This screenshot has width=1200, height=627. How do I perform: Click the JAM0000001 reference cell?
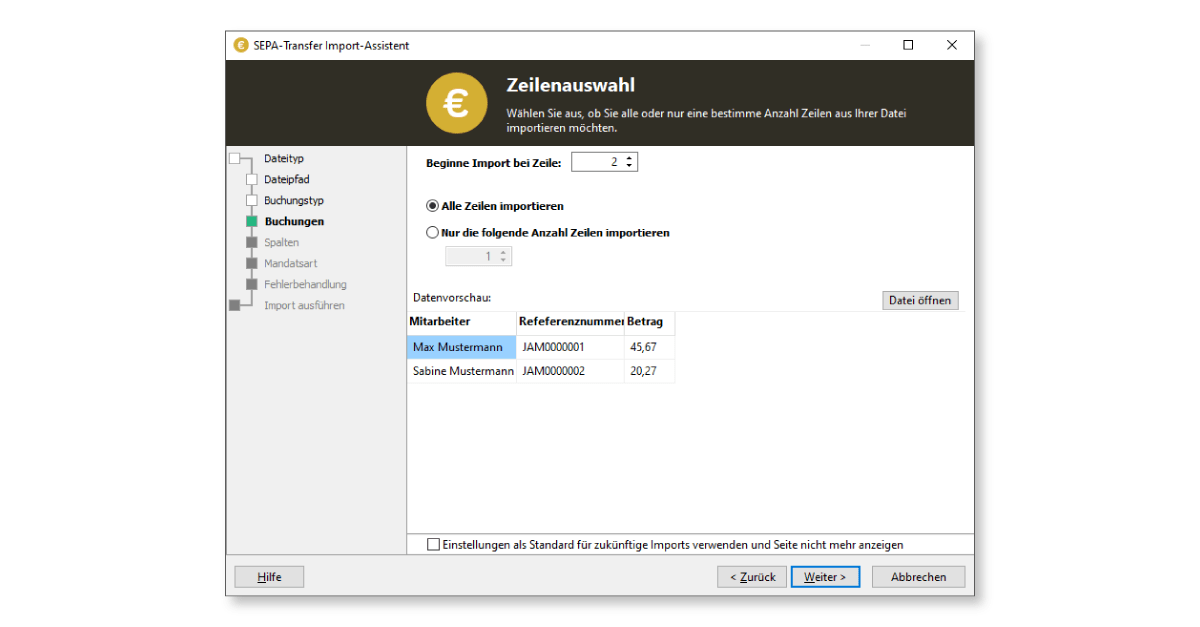pyautogui.click(x=570, y=347)
